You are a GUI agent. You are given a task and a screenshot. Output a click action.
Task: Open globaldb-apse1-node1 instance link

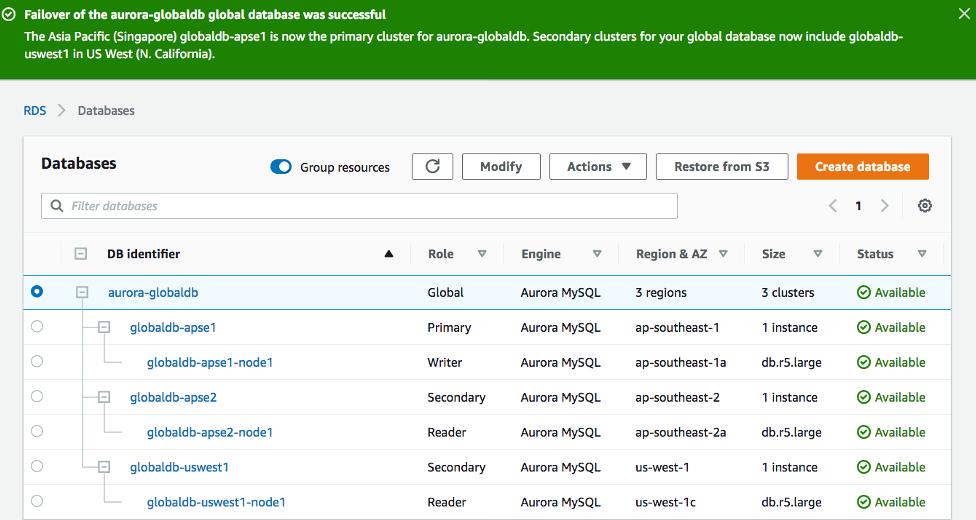point(210,362)
